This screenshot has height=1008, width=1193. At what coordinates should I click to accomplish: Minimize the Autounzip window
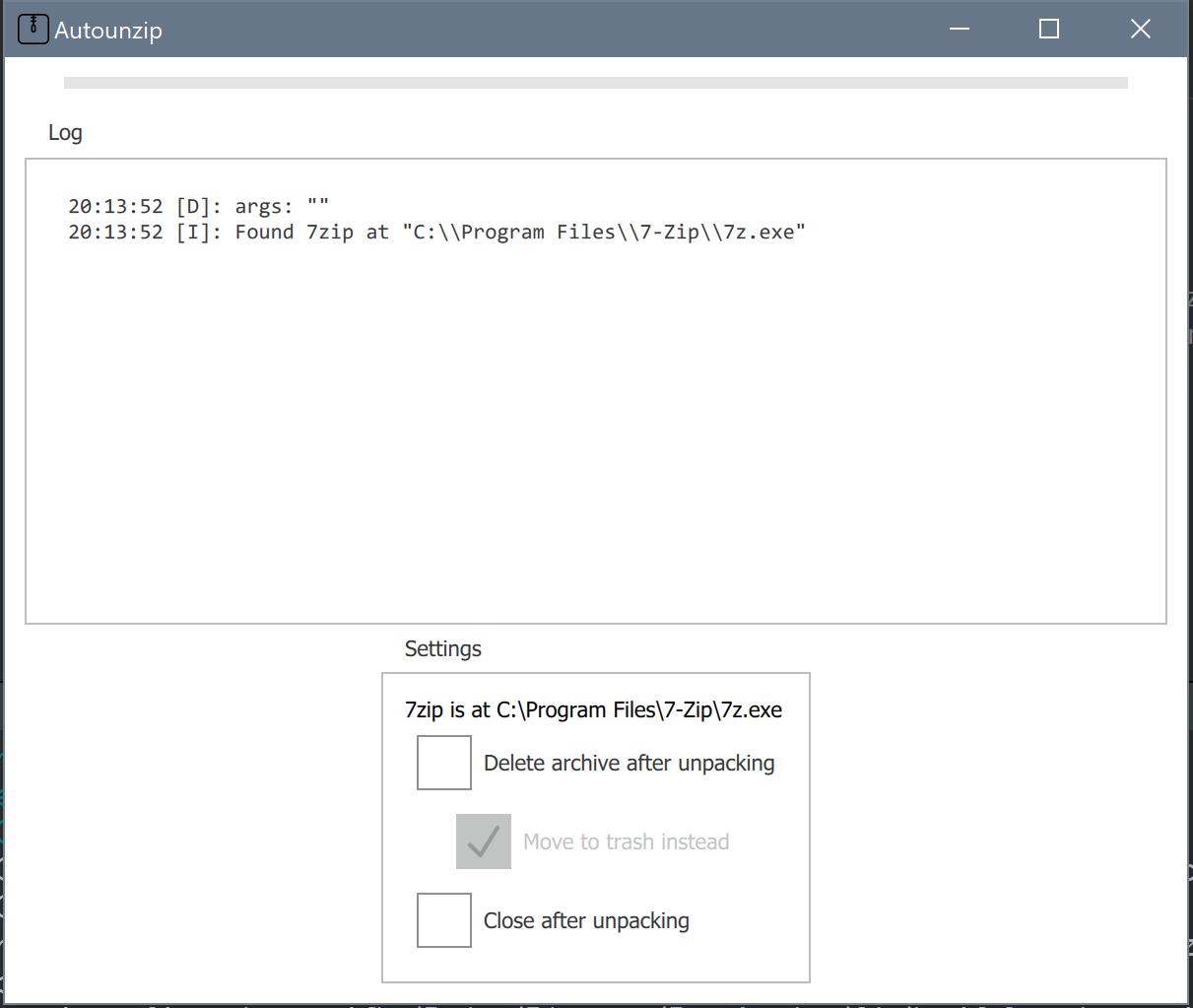pos(960,29)
